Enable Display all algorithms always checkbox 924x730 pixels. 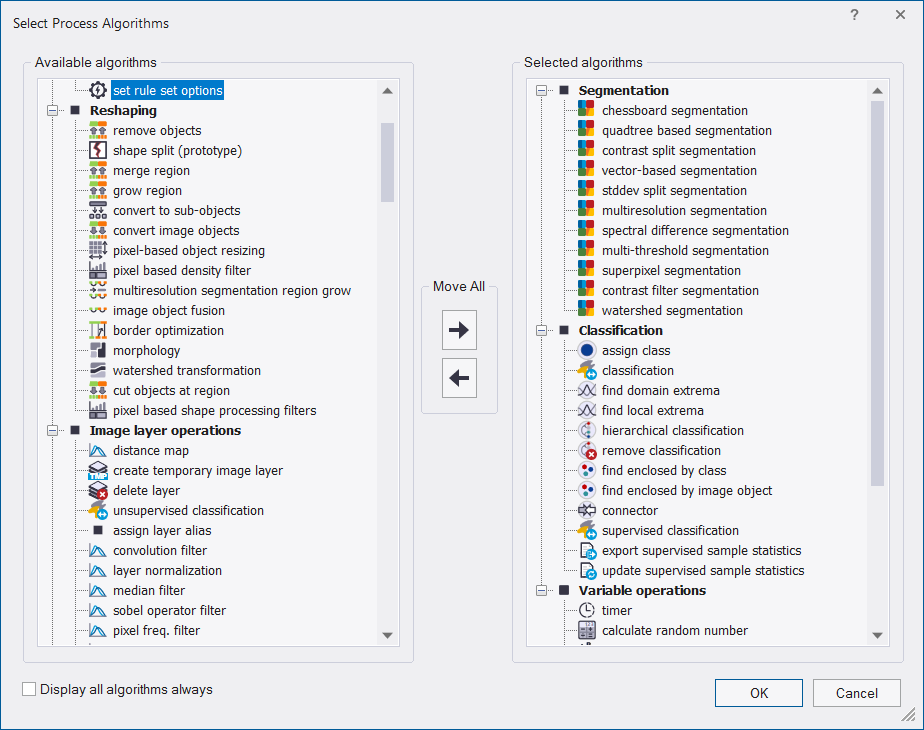point(29,689)
